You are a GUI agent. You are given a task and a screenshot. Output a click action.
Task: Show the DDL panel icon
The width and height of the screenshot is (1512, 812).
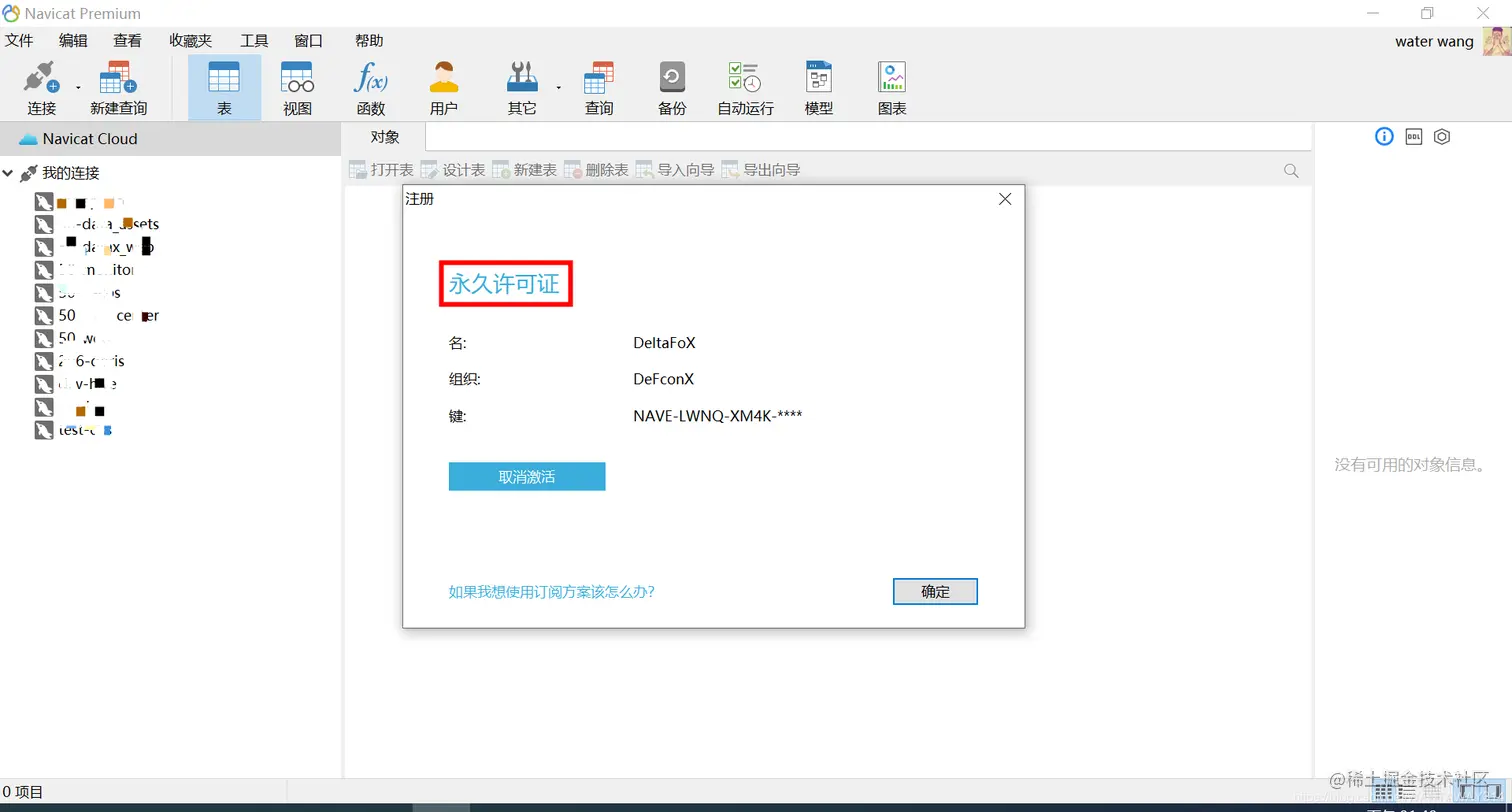[x=1413, y=137]
